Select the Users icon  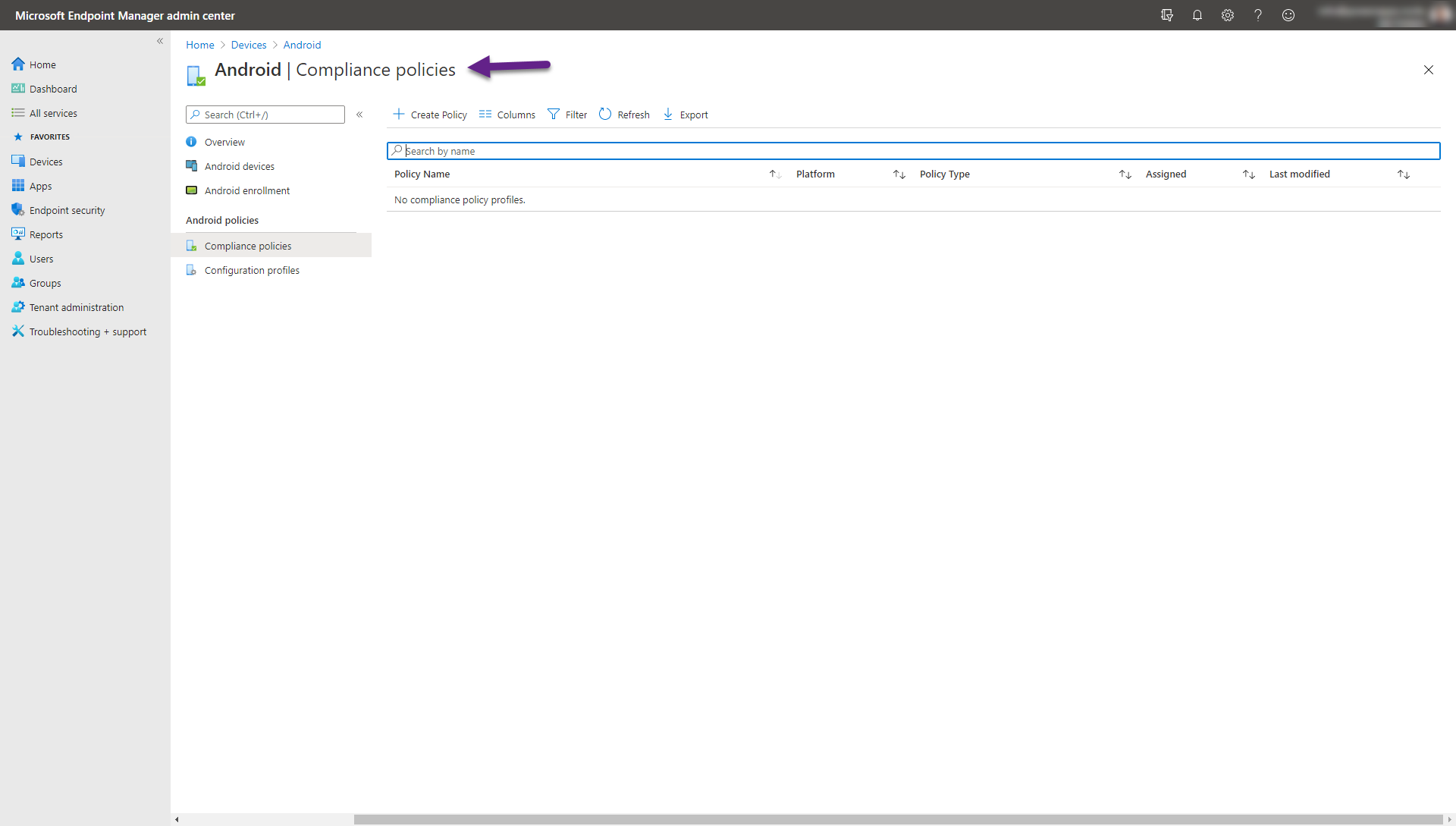tap(18, 259)
